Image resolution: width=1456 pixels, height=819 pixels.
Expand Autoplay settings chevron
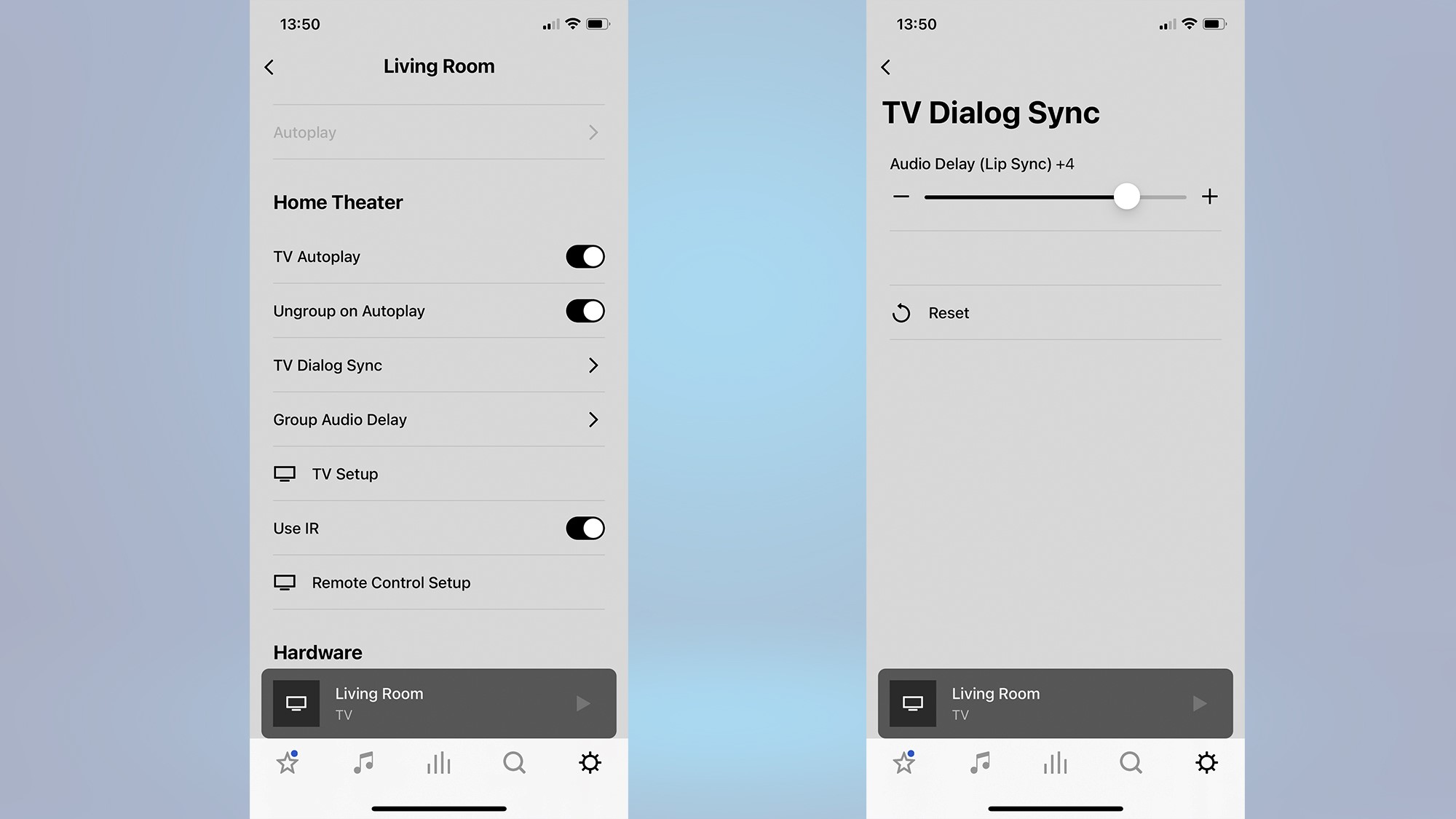(593, 131)
